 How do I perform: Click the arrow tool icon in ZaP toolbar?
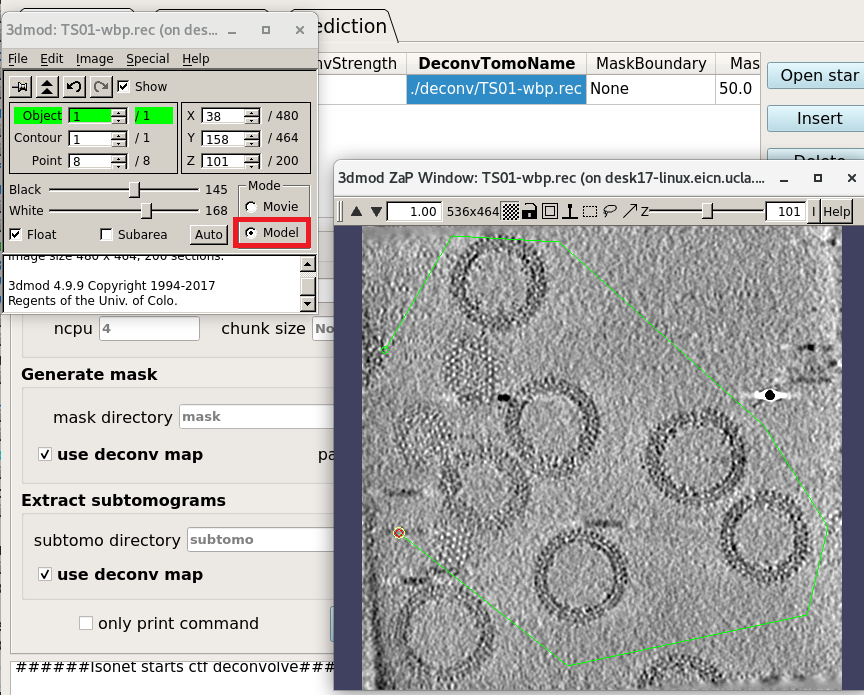[630, 212]
